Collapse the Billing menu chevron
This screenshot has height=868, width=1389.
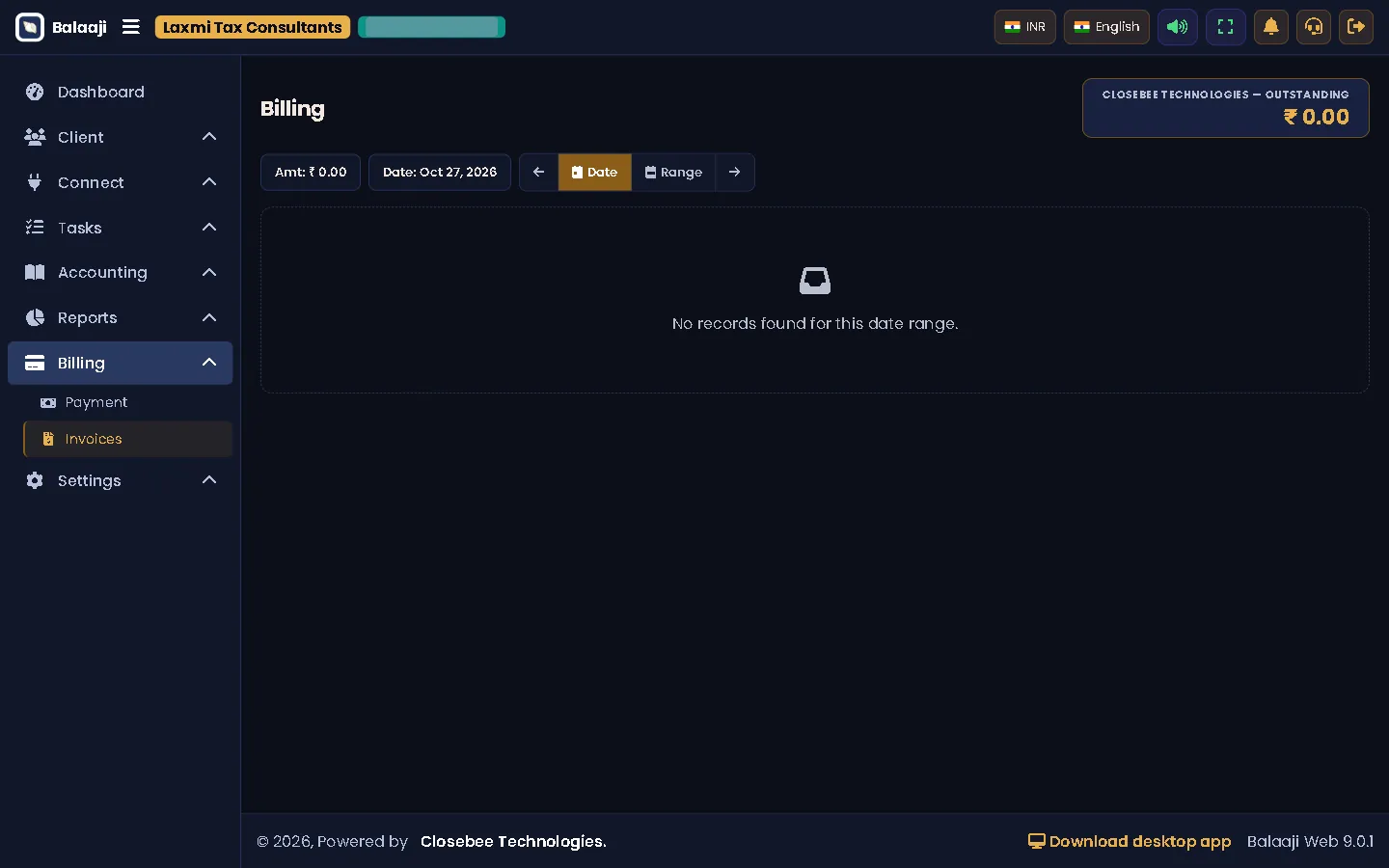pyautogui.click(x=209, y=363)
